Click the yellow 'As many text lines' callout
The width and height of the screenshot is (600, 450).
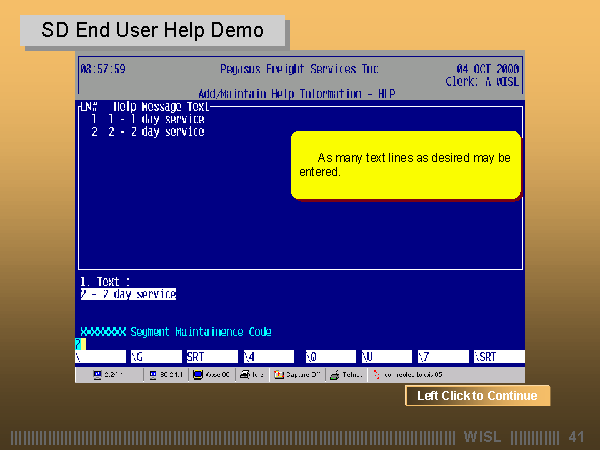click(x=406, y=165)
